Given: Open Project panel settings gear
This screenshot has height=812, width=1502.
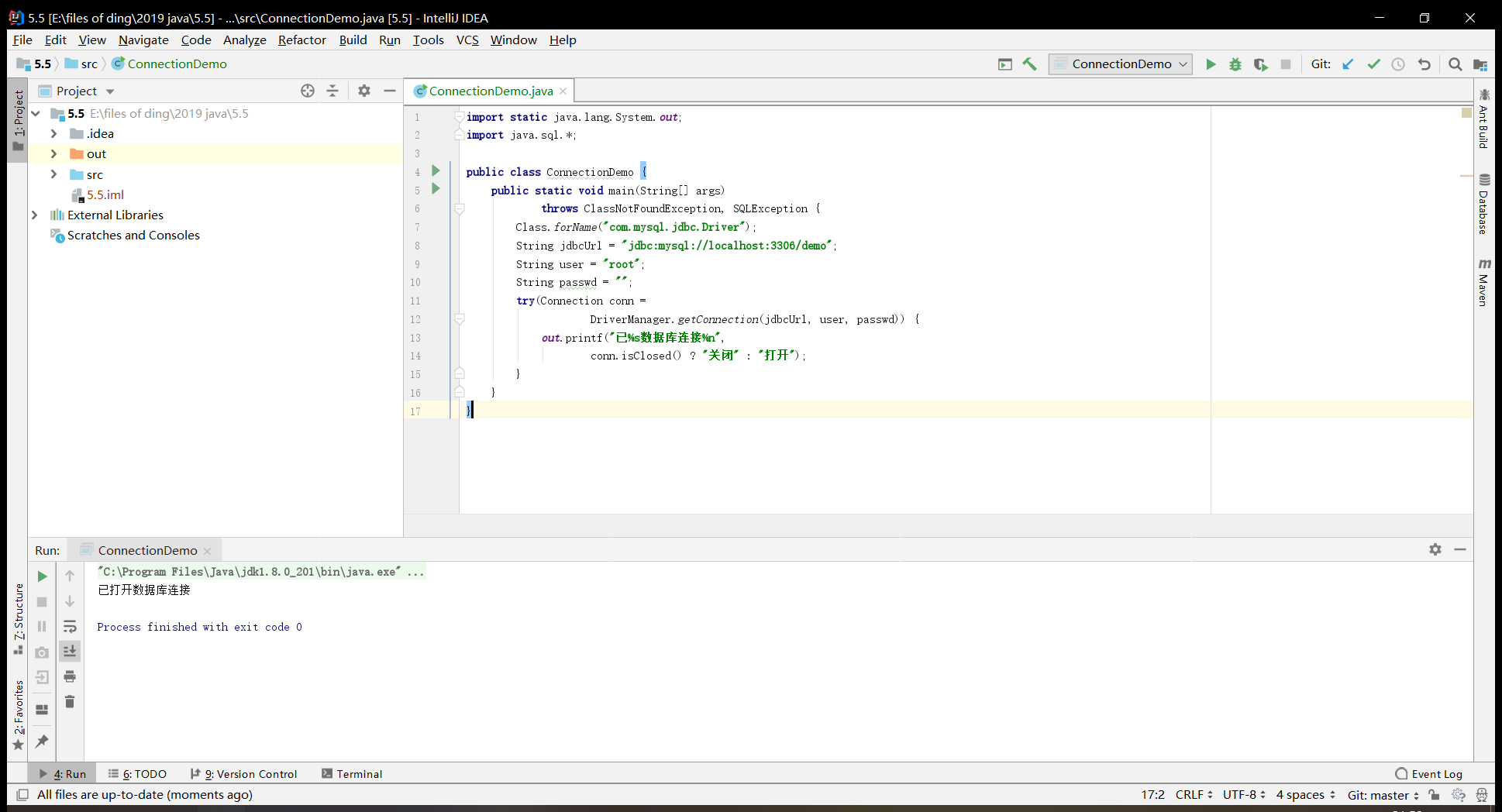Looking at the screenshot, I should click(x=364, y=91).
